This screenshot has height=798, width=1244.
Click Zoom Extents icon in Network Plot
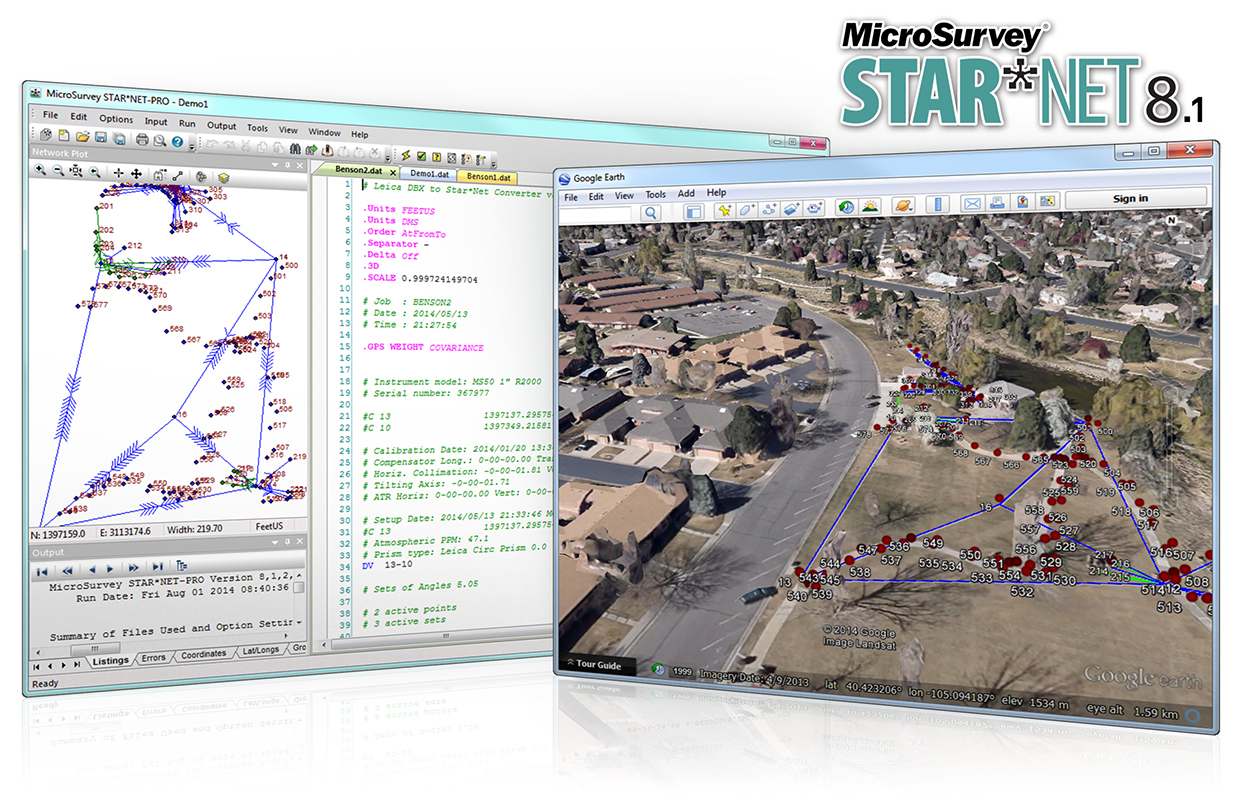(x=76, y=172)
